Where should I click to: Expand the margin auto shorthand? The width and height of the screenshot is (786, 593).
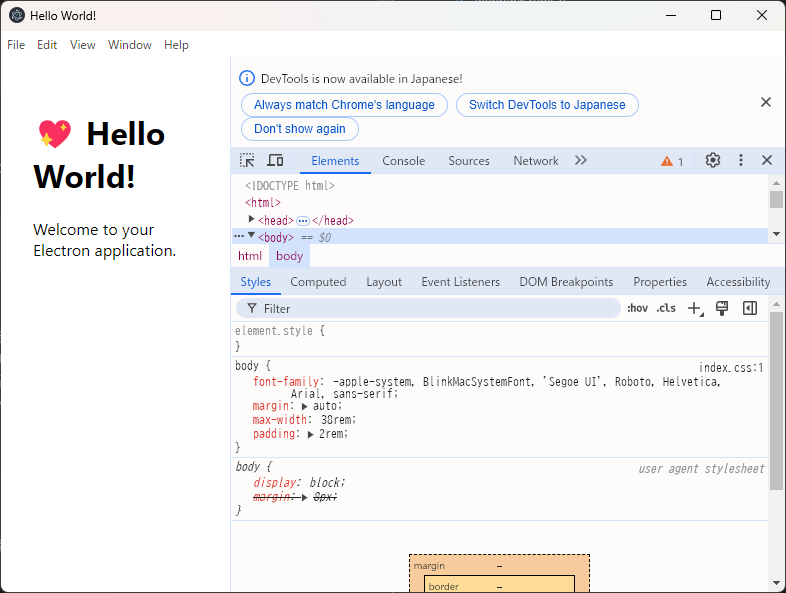tap(304, 407)
